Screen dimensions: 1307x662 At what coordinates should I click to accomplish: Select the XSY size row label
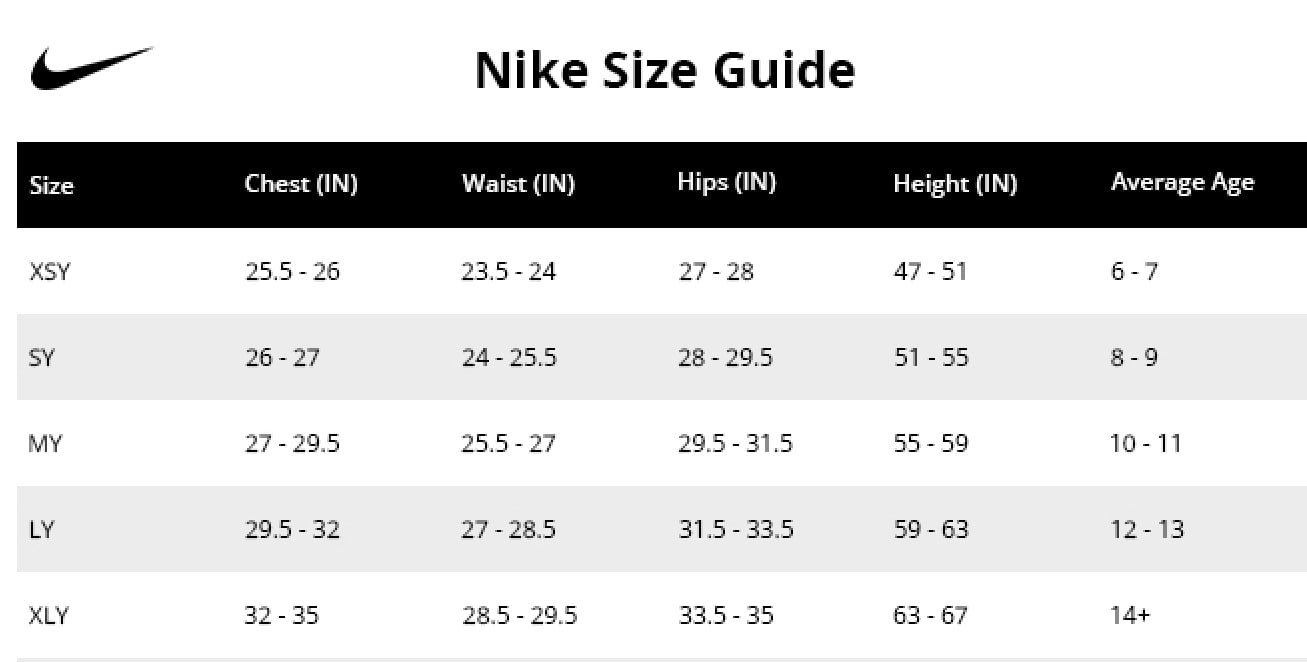[x=50, y=271]
